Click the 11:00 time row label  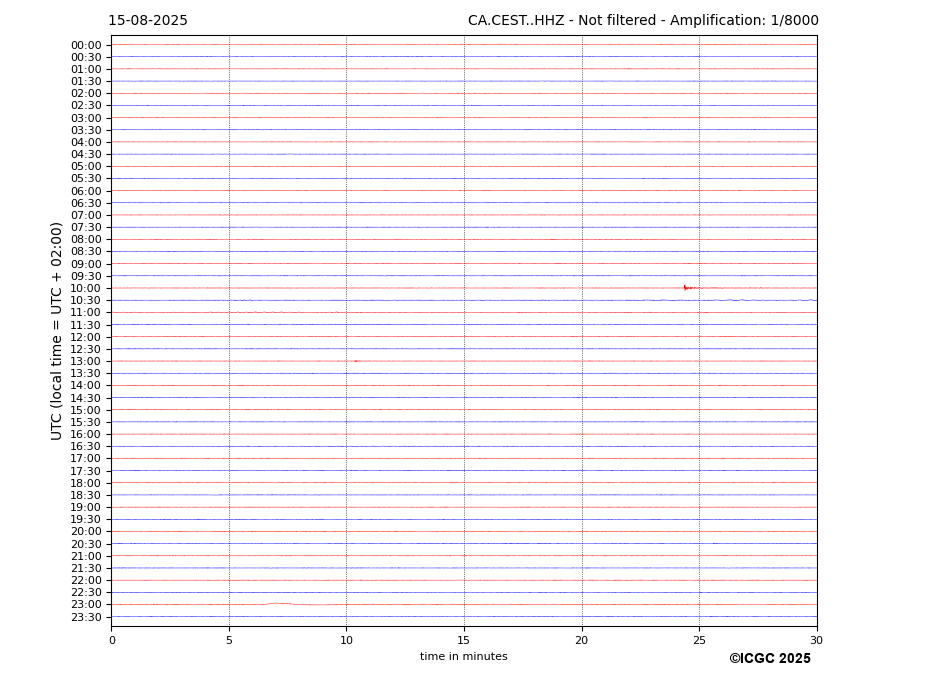(x=86, y=313)
